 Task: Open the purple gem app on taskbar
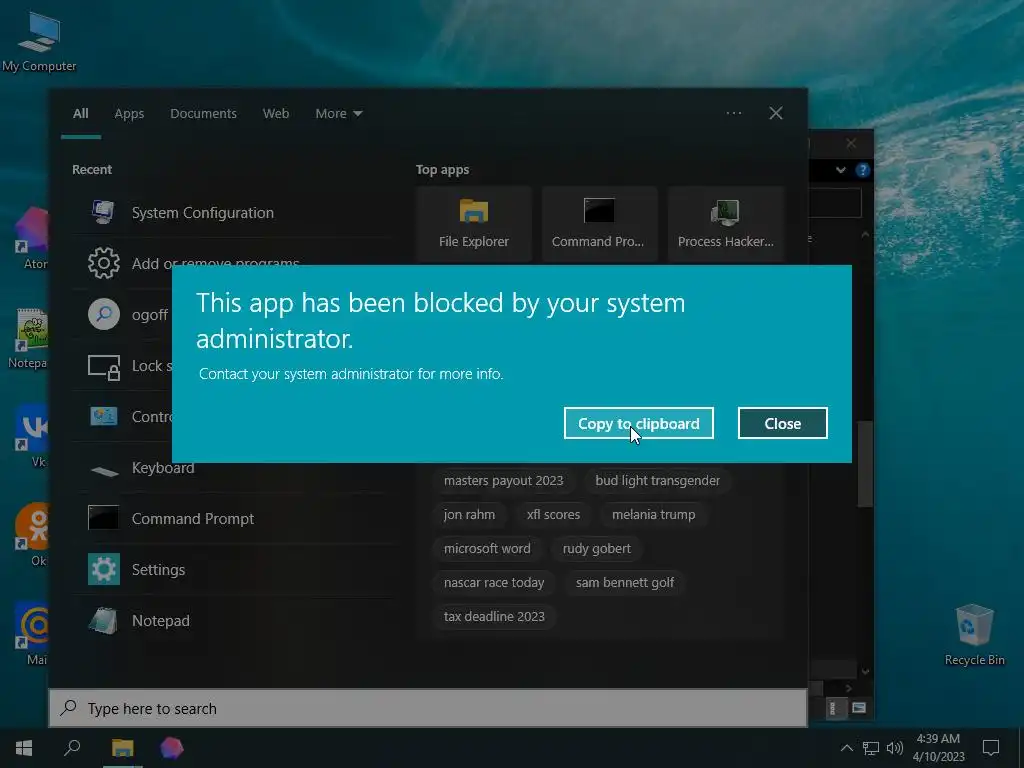click(172, 748)
